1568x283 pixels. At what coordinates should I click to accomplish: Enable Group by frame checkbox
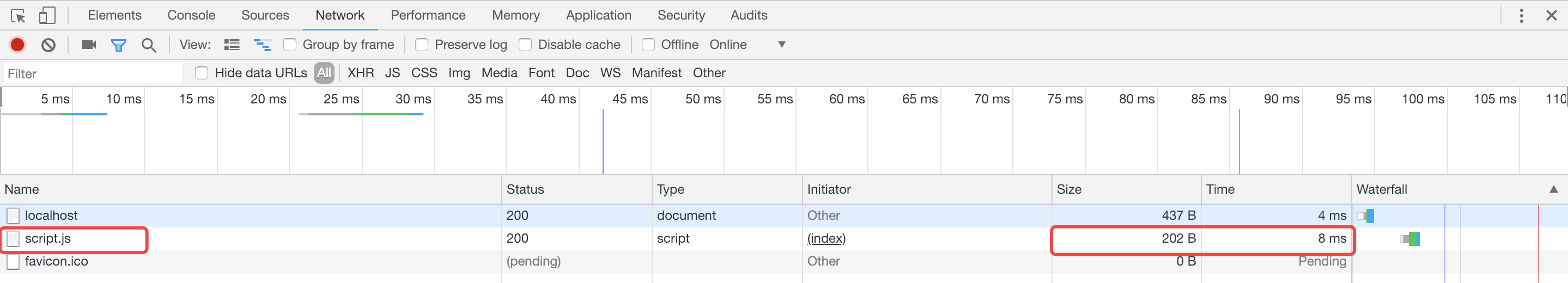(290, 45)
